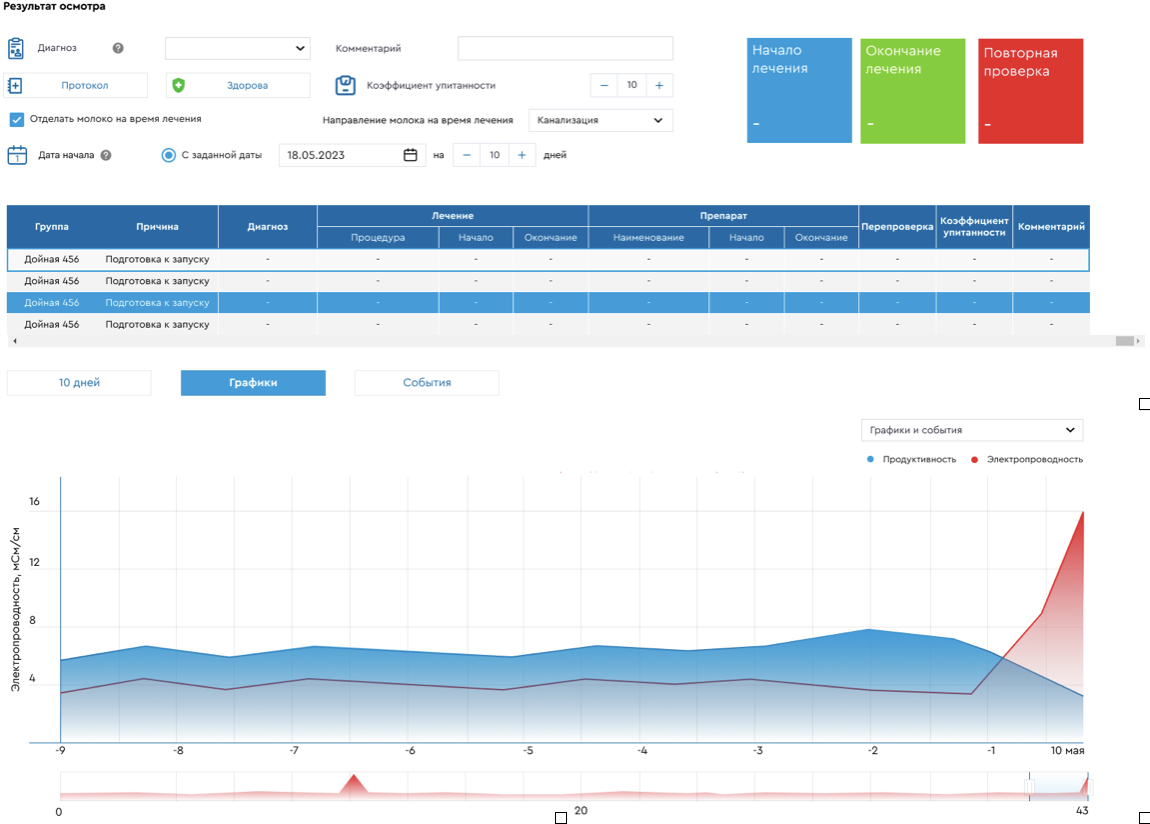Click the comment input field
Image resolution: width=1150 pixels, height=824 pixels.
point(565,48)
